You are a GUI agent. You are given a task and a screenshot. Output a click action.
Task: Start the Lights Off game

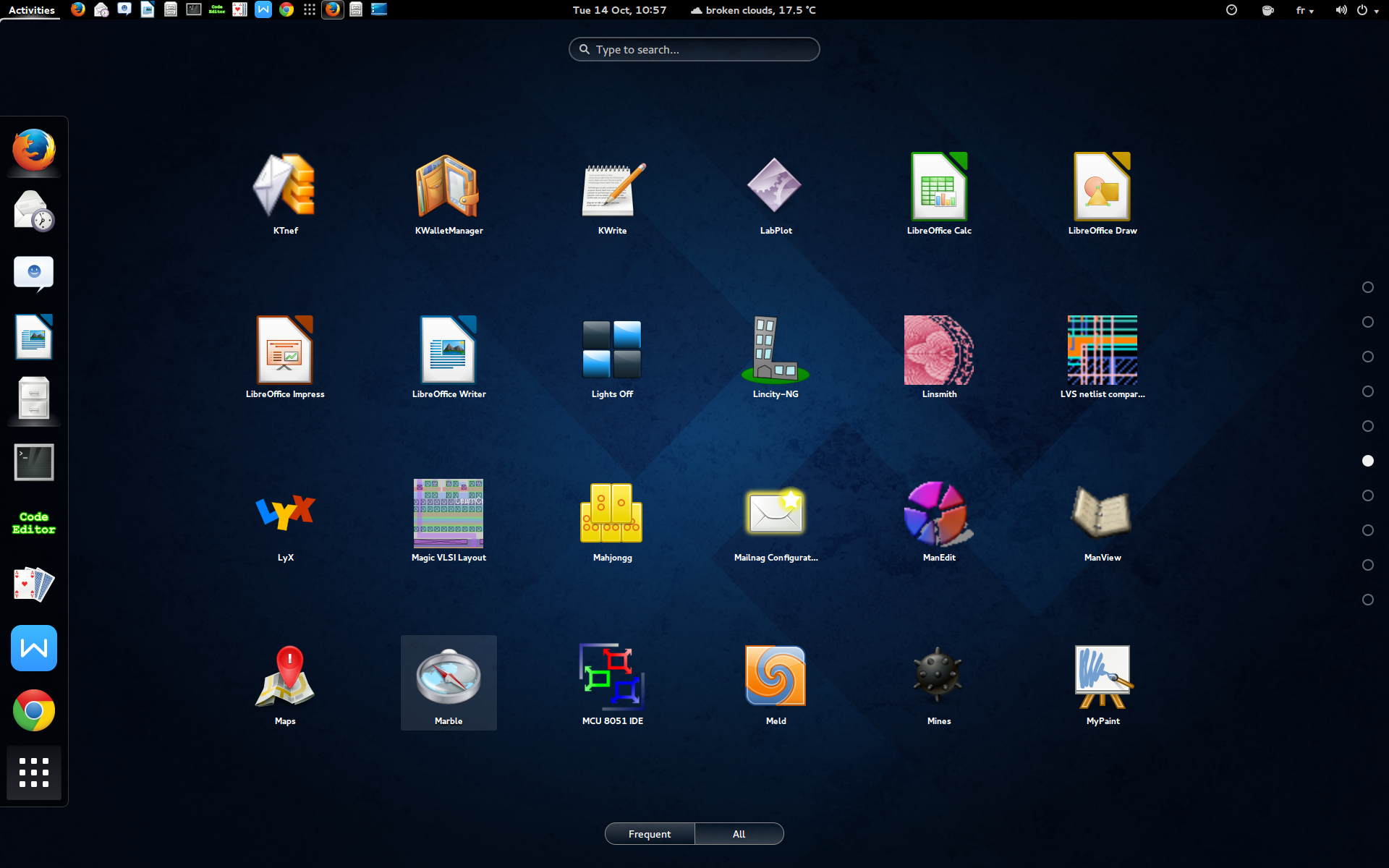click(x=612, y=357)
